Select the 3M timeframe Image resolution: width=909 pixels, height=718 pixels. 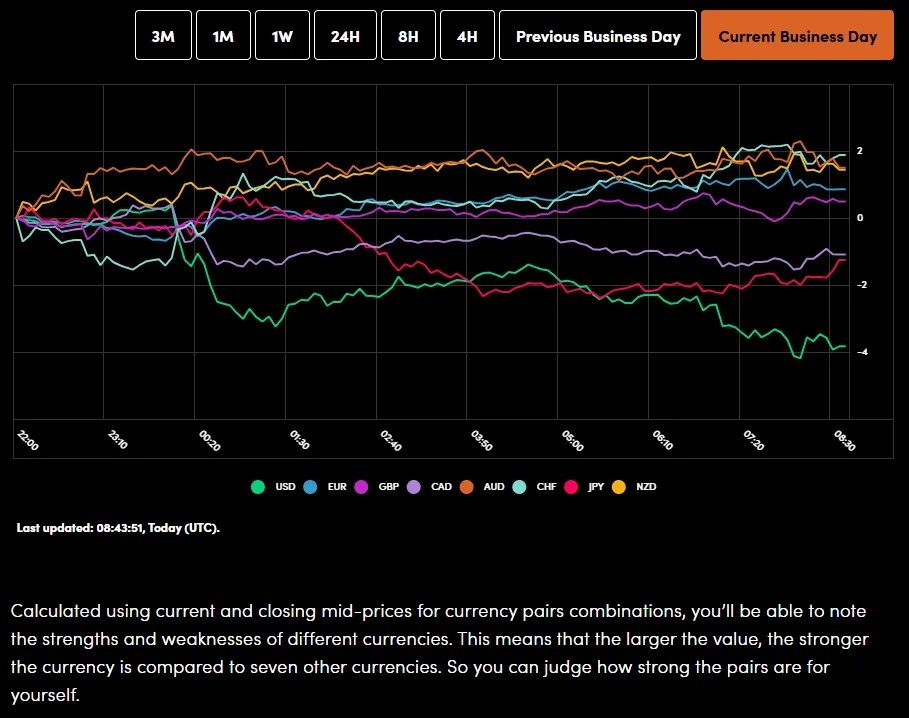click(163, 35)
